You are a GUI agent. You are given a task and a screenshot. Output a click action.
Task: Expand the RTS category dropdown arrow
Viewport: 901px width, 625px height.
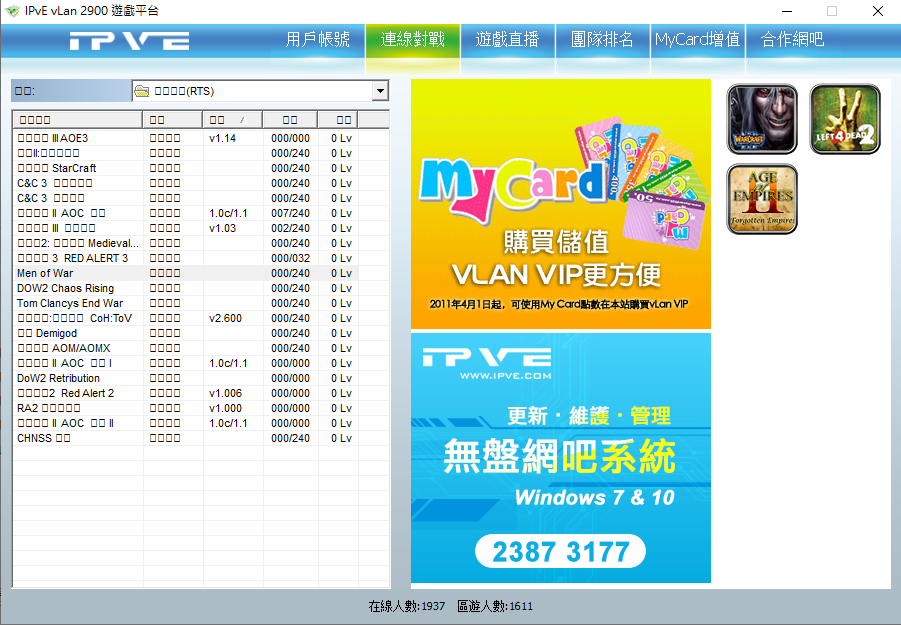point(380,92)
